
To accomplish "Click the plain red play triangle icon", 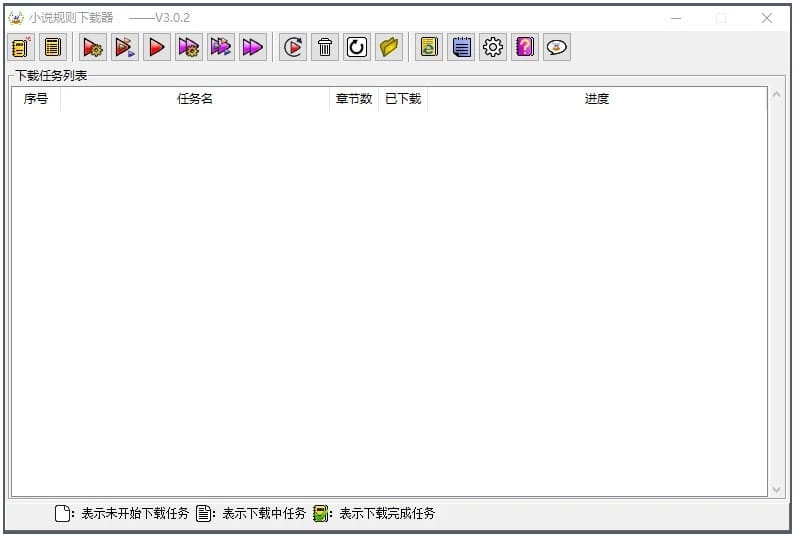I will tap(157, 47).
